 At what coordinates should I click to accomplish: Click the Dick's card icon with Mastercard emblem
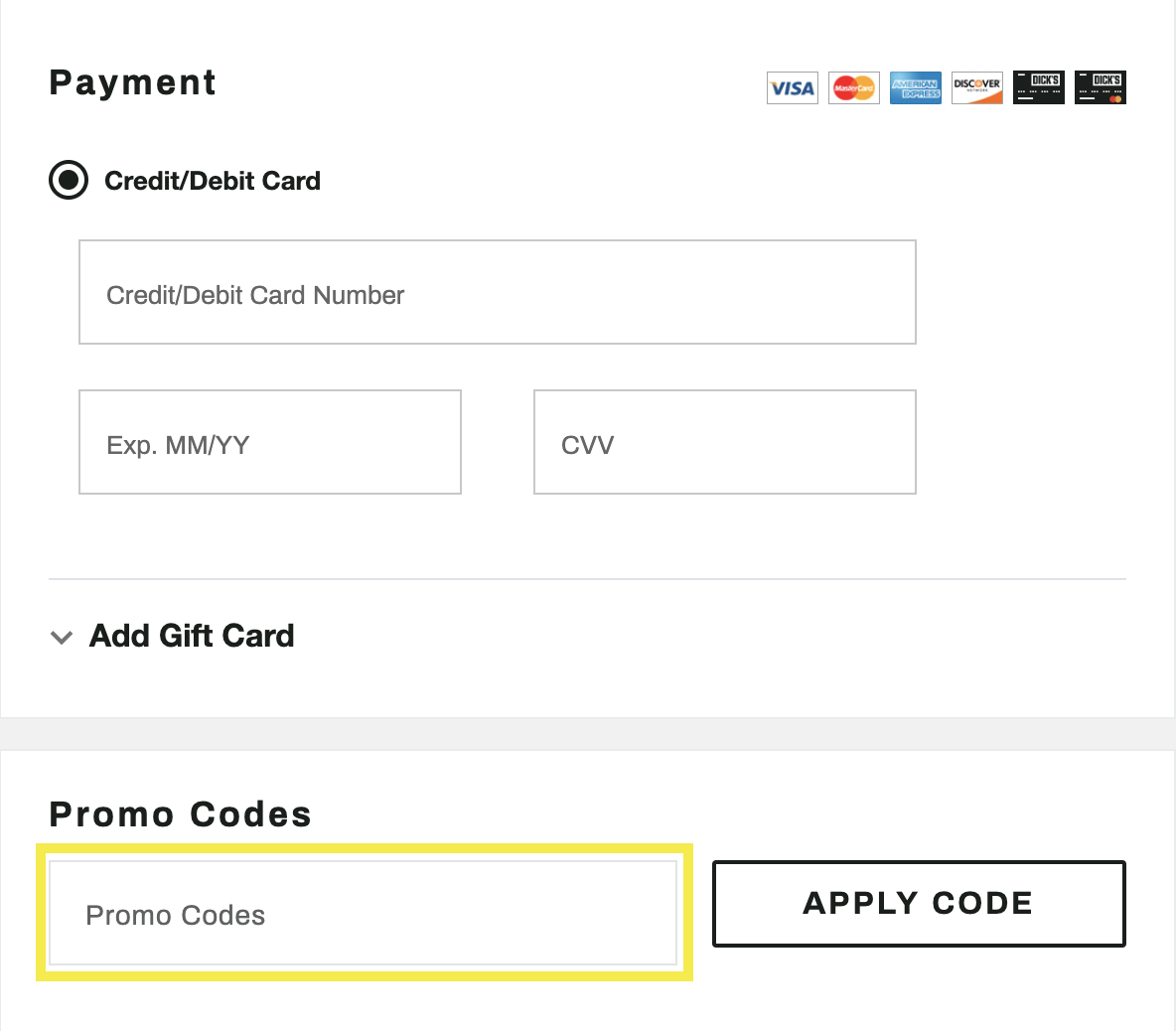pyautogui.click(x=1101, y=87)
